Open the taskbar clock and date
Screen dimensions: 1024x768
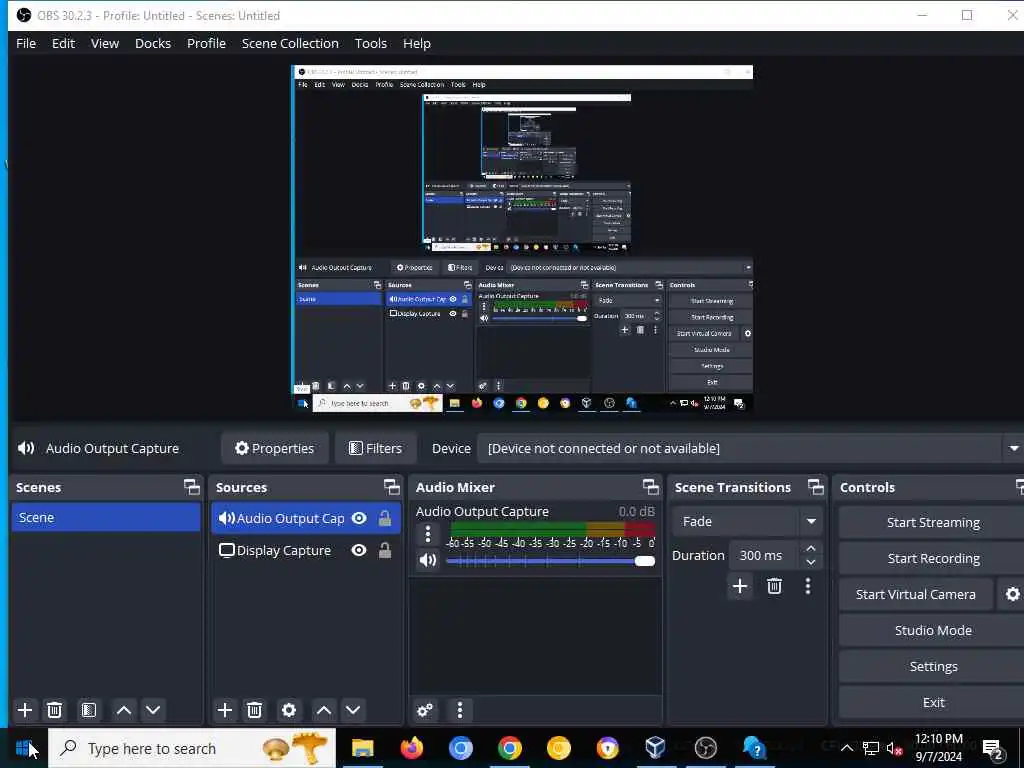(938, 748)
